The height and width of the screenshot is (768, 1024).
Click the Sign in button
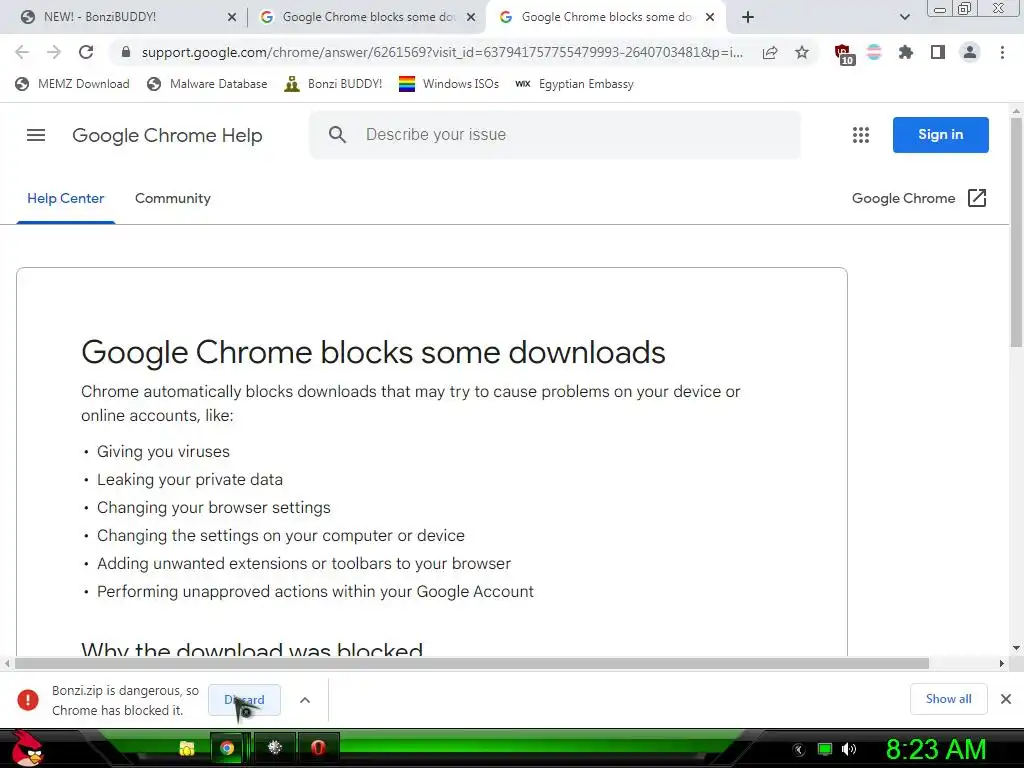[x=940, y=135]
